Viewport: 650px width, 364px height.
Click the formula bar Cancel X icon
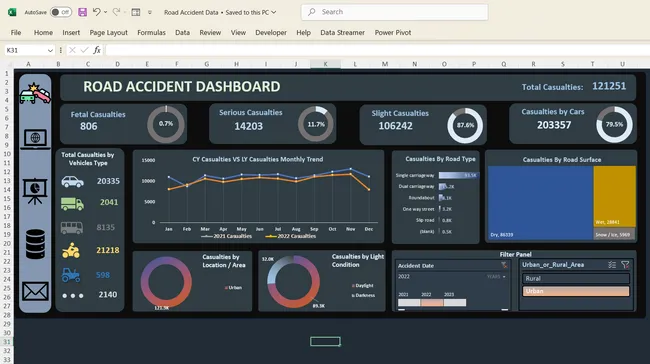tap(72, 50)
